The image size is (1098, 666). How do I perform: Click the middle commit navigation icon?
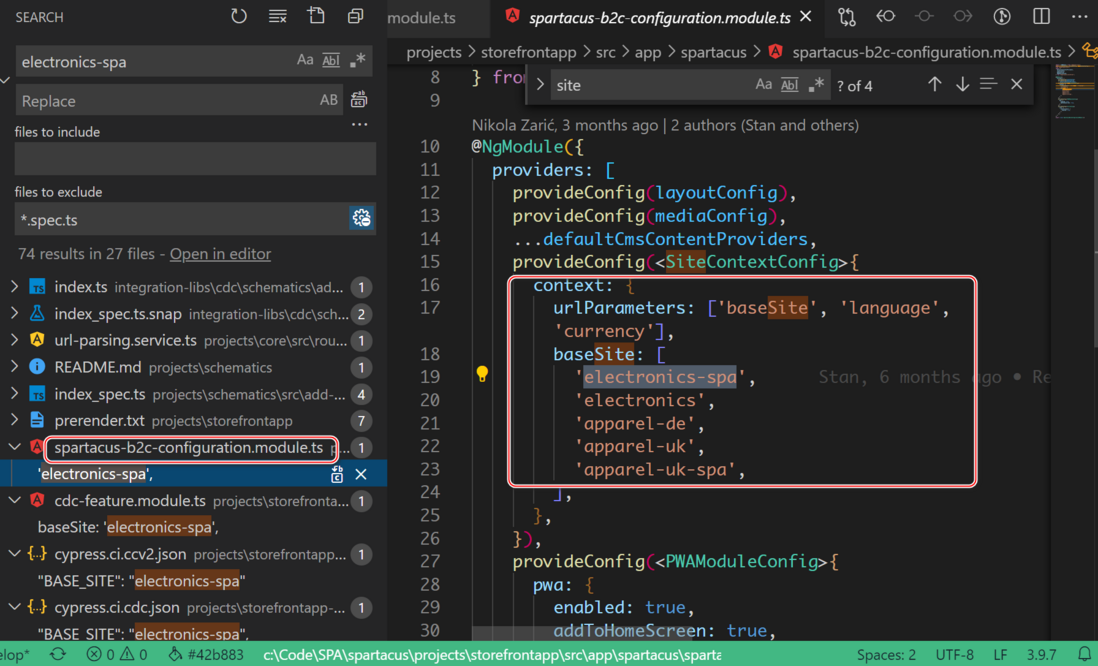(924, 16)
